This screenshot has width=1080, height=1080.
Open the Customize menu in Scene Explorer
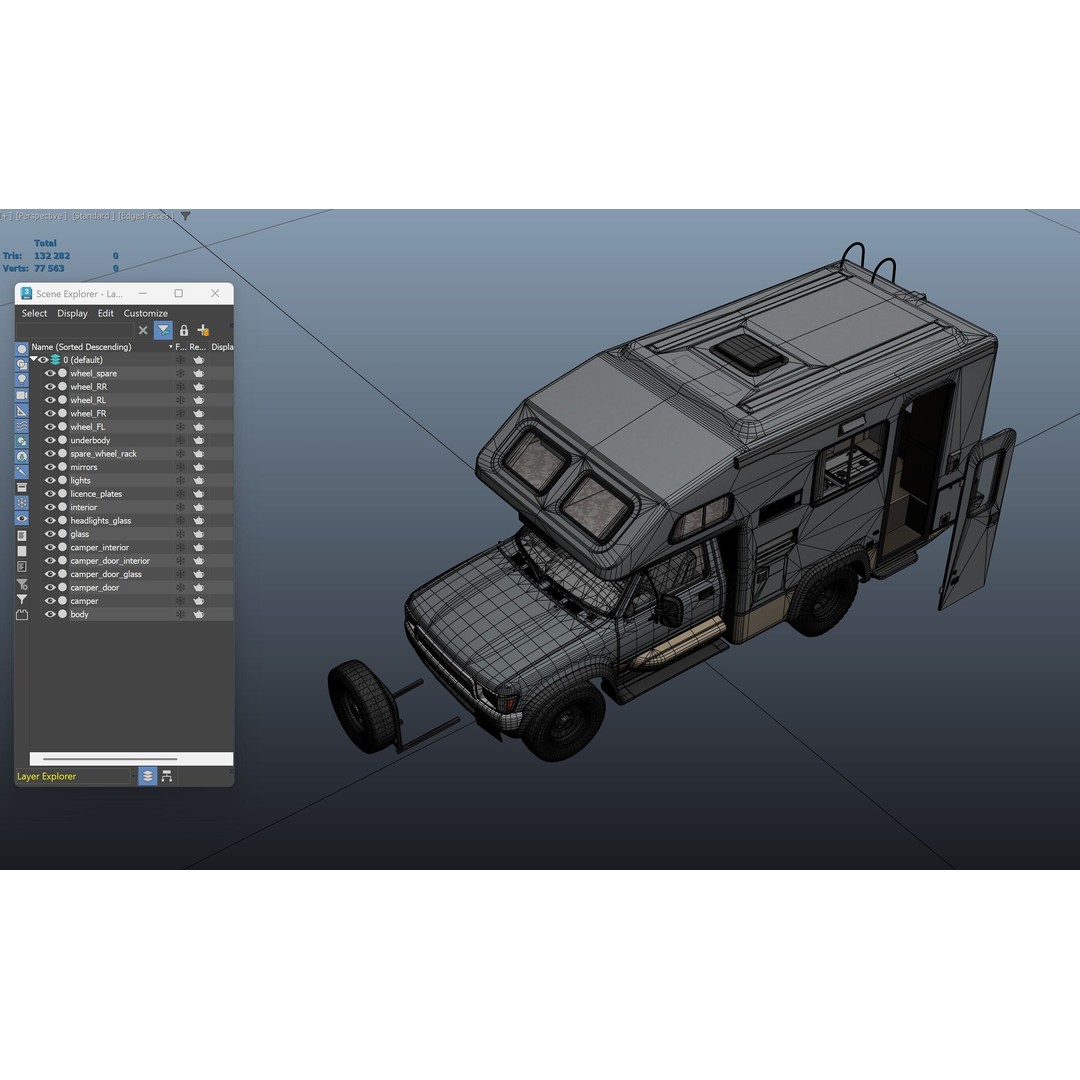[145, 313]
